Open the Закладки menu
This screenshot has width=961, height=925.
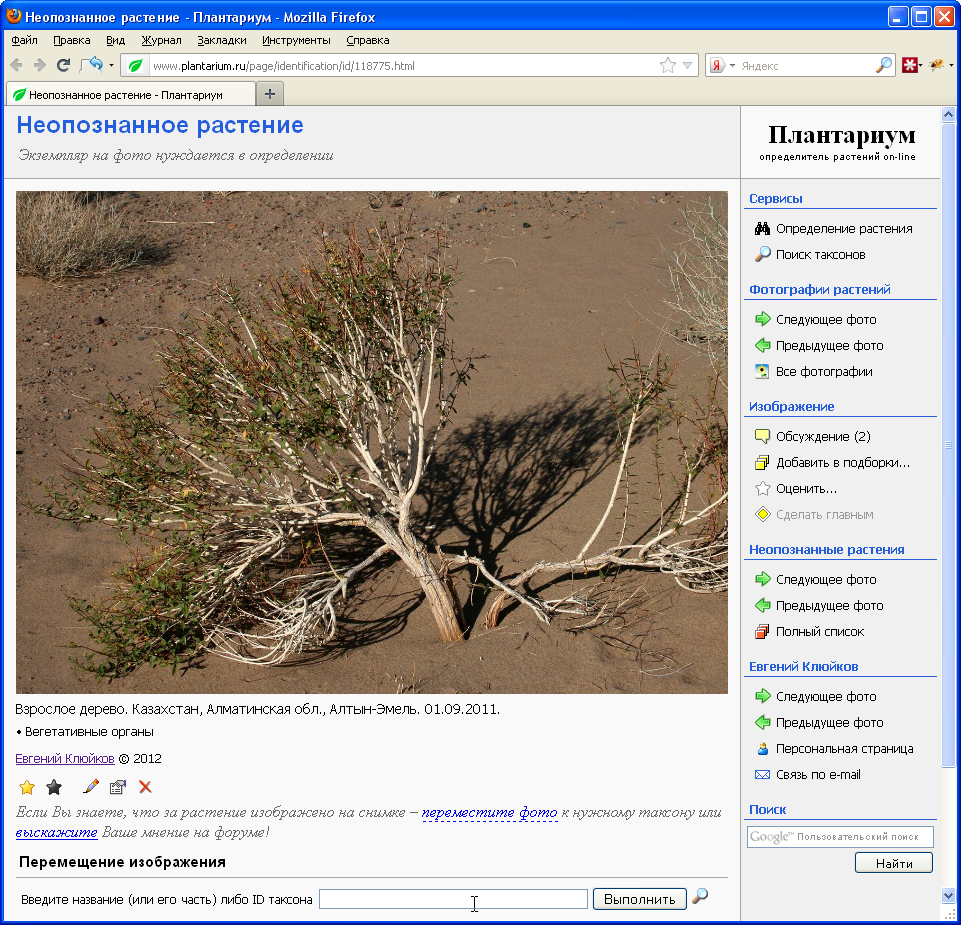[x=222, y=40]
